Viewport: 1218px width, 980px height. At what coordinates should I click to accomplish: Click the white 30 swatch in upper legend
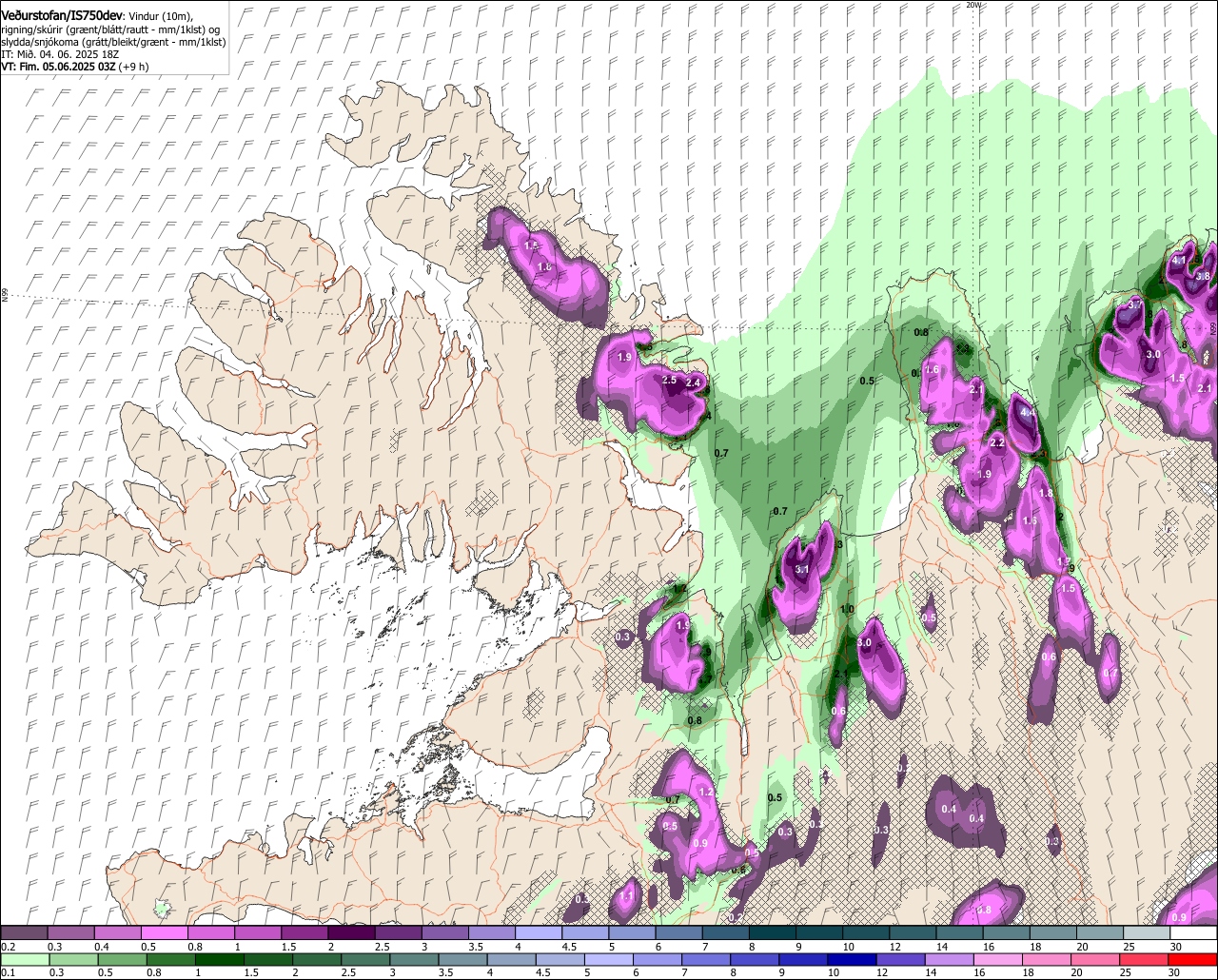(x=1193, y=933)
